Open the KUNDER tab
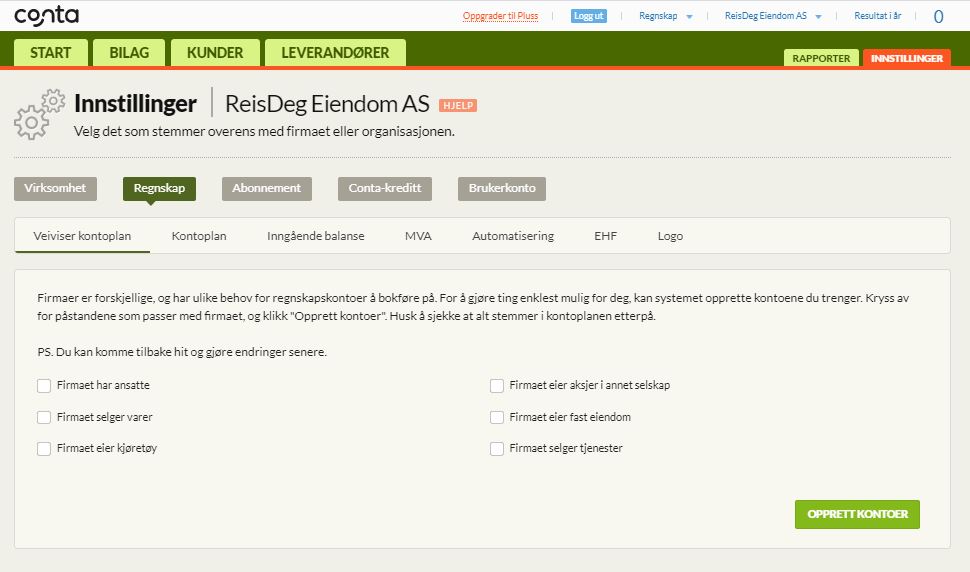The image size is (970, 572). tap(215, 53)
